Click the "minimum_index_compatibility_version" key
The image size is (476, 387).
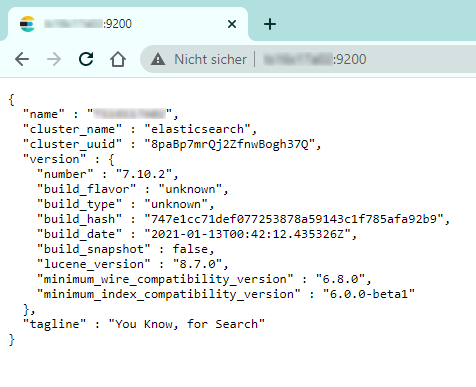(169, 294)
